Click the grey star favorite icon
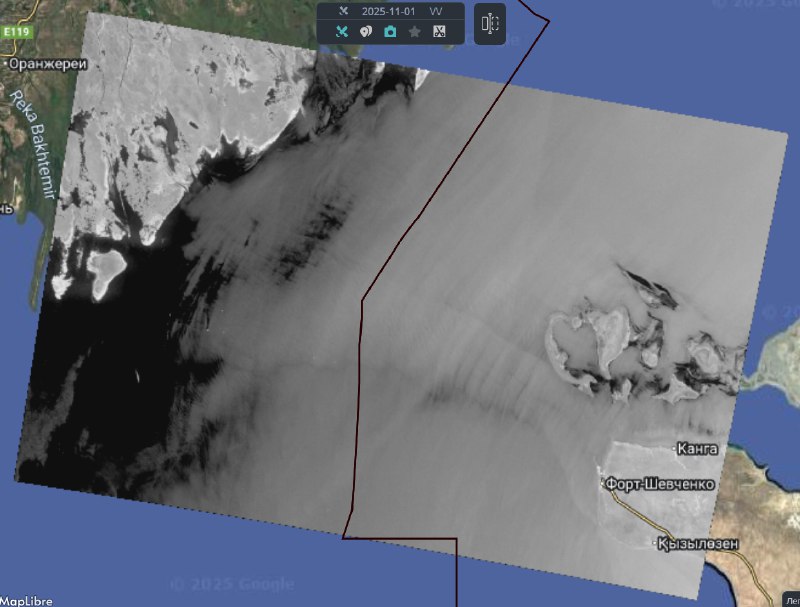800x607 pixels. tap(414, 32)
